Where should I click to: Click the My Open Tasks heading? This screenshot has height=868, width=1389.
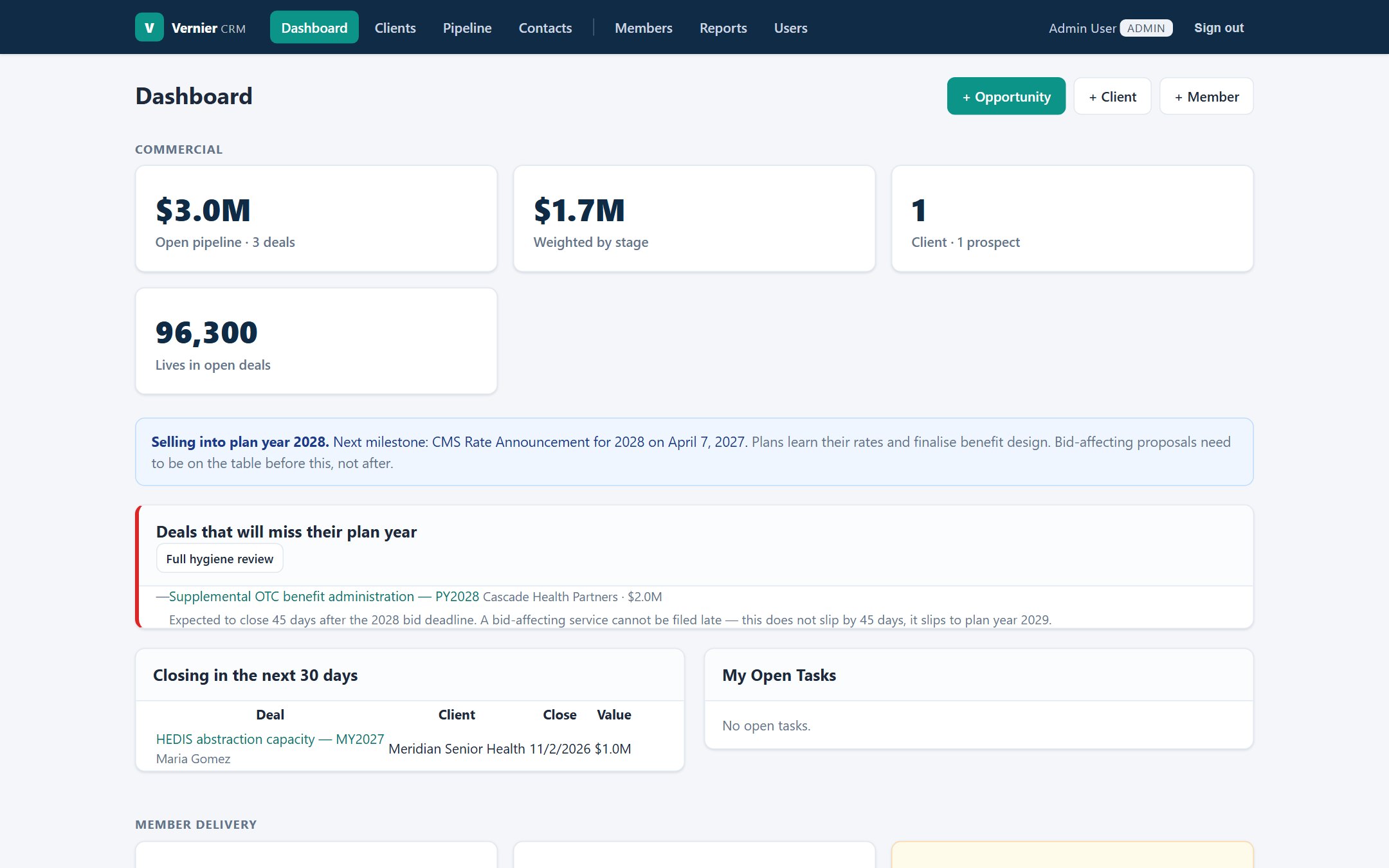click(779, 675)
